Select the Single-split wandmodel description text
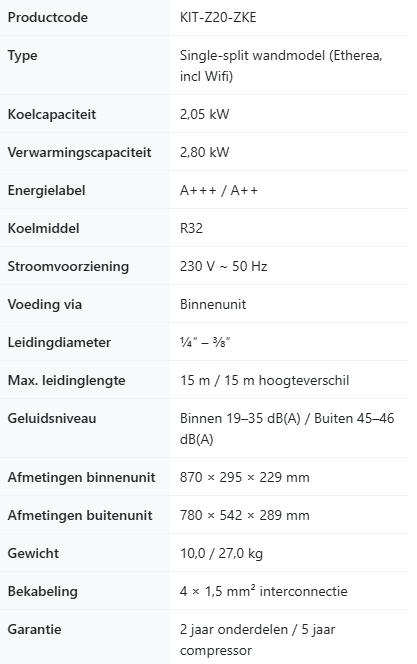Image resolution: width=417 pixels, height=664 pixels. tap(281, 66)
